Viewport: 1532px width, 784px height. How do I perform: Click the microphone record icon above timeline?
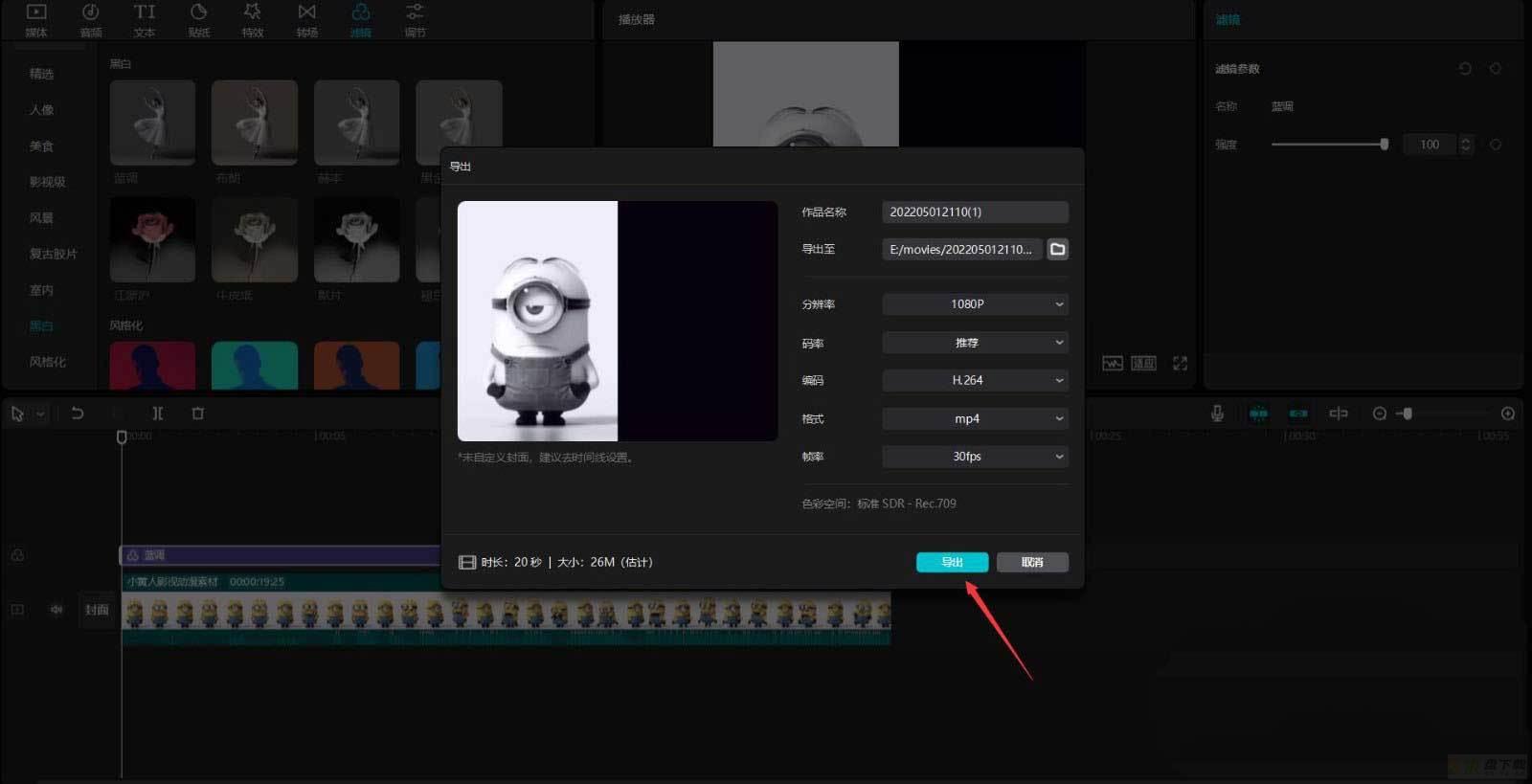[x=1217, y=414]
